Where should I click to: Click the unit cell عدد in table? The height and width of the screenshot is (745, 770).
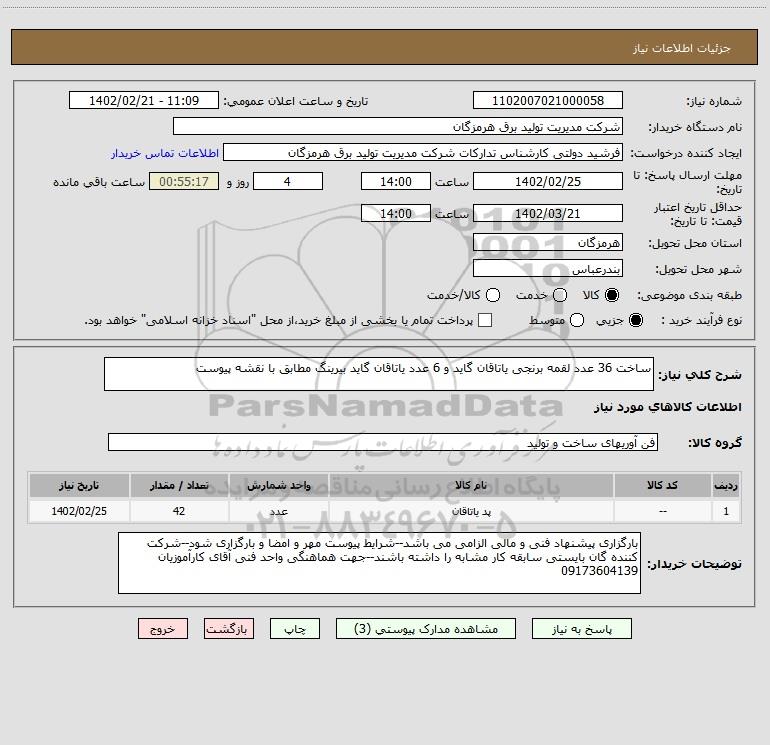[x=278, y=512]
